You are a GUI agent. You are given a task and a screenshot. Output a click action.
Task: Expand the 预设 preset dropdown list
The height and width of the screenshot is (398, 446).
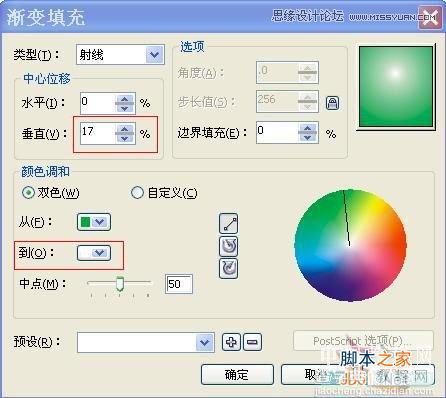click(204, 342)
